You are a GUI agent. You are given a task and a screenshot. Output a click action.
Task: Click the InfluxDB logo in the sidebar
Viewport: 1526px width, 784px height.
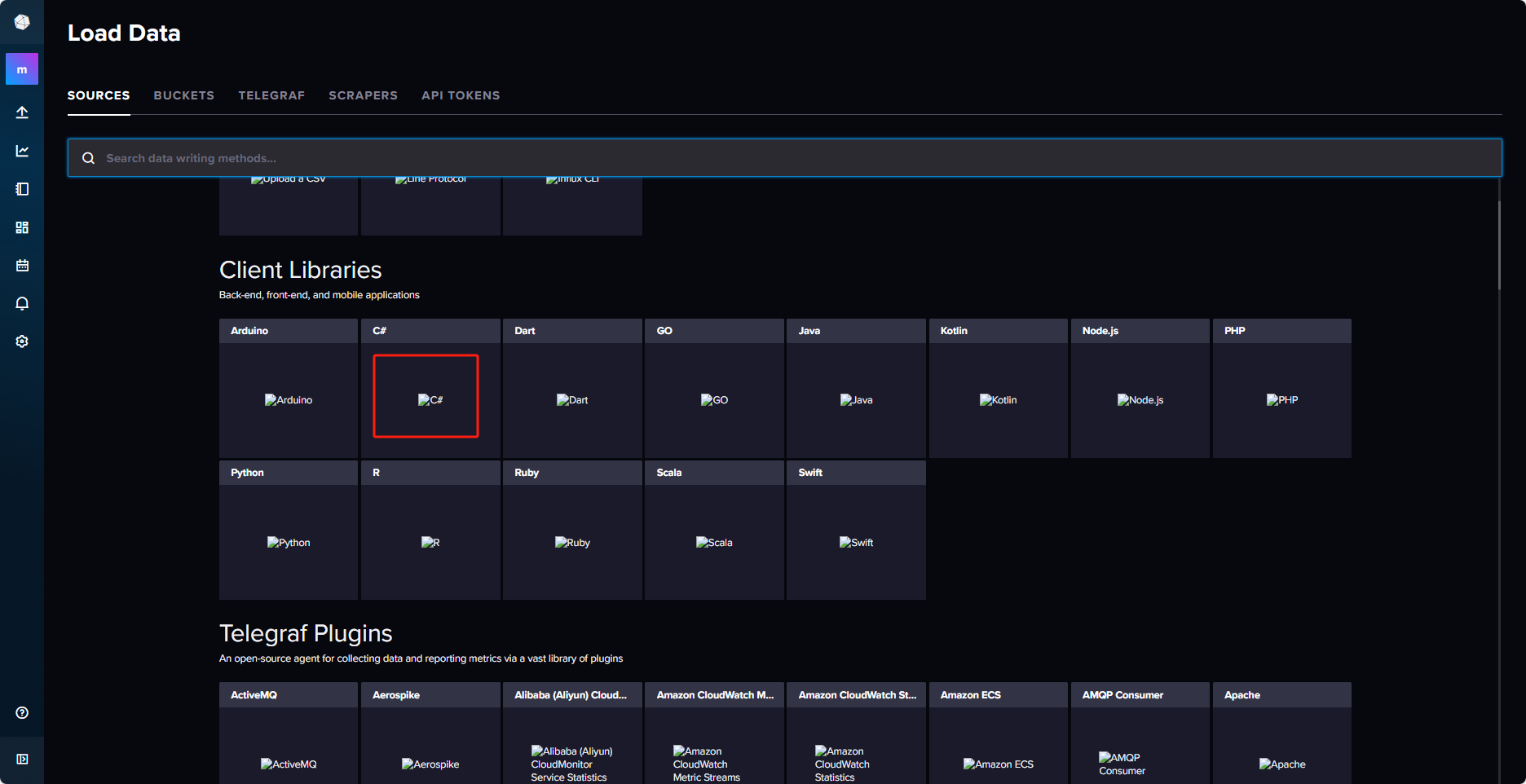pyautogui.click(x=22, y=22)
